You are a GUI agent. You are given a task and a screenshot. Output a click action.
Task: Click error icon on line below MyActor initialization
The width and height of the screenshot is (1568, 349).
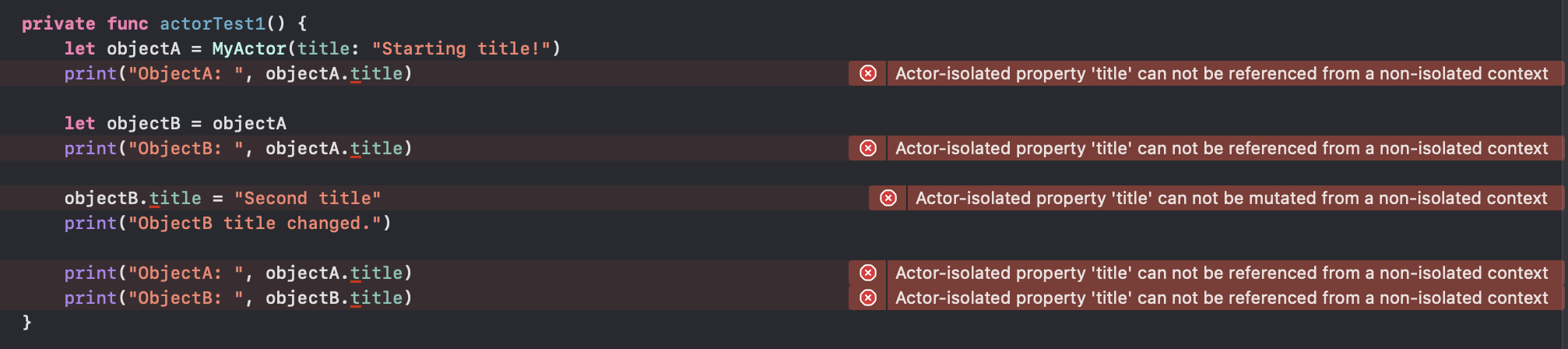pos(867,73)
